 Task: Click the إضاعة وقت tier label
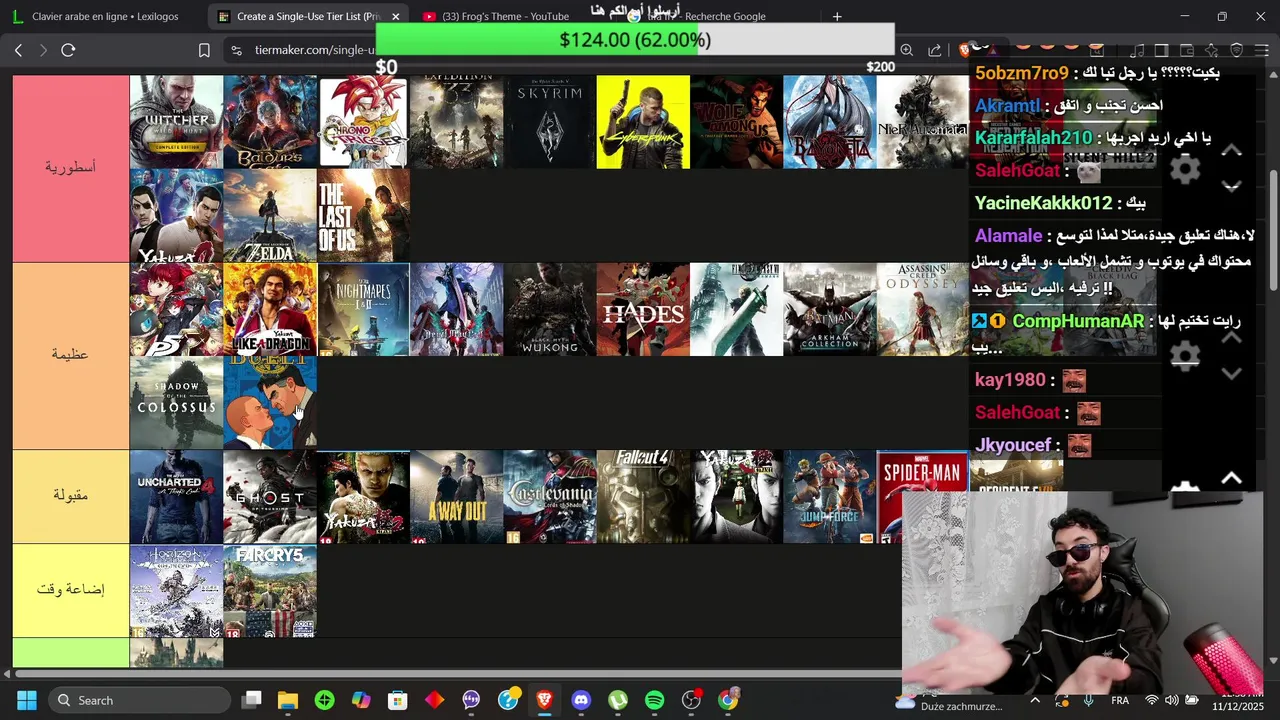[x=70, y=590]
